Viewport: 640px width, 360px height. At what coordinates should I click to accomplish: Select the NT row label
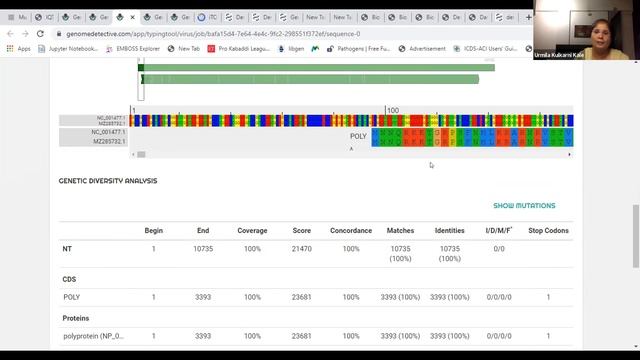click(x=67, y=249)
